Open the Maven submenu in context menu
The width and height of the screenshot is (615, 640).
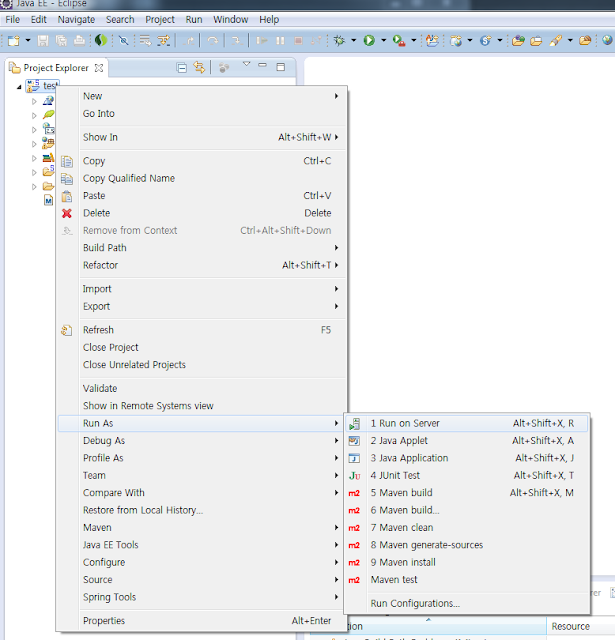(x=202, y=528)
